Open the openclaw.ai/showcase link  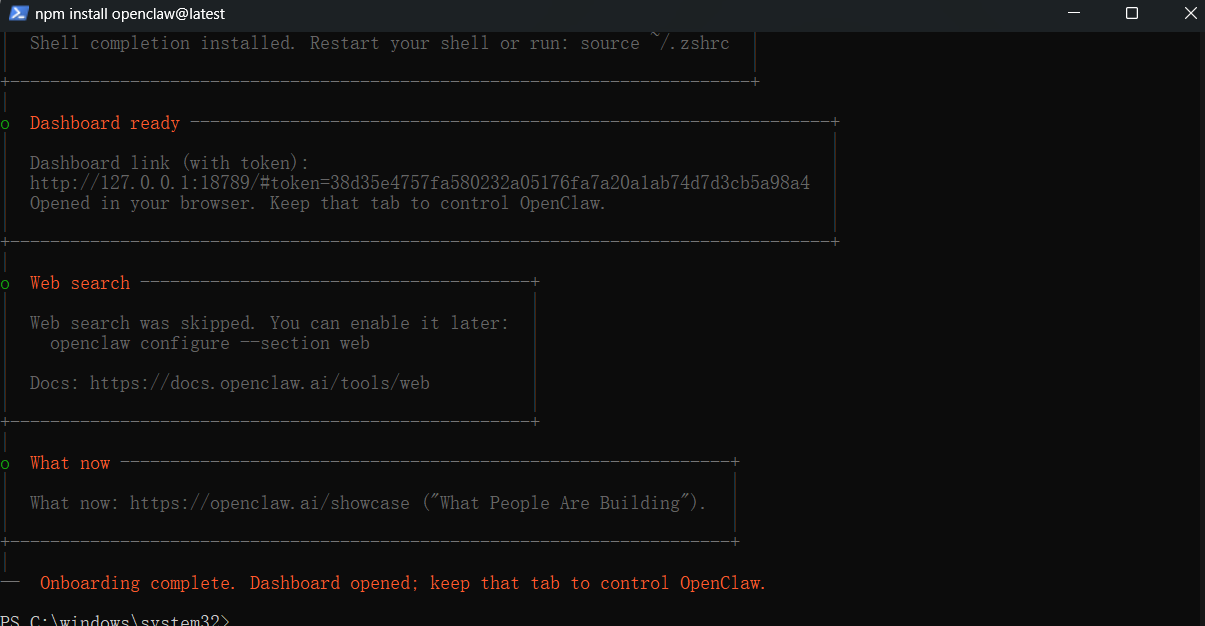270,503
